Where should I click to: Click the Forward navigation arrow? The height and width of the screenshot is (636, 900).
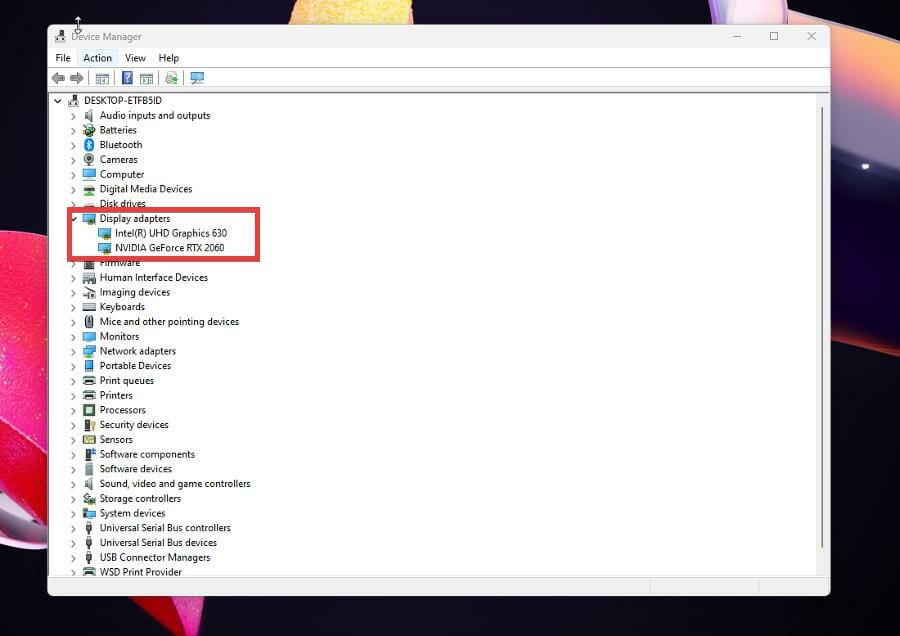point(78,77)
